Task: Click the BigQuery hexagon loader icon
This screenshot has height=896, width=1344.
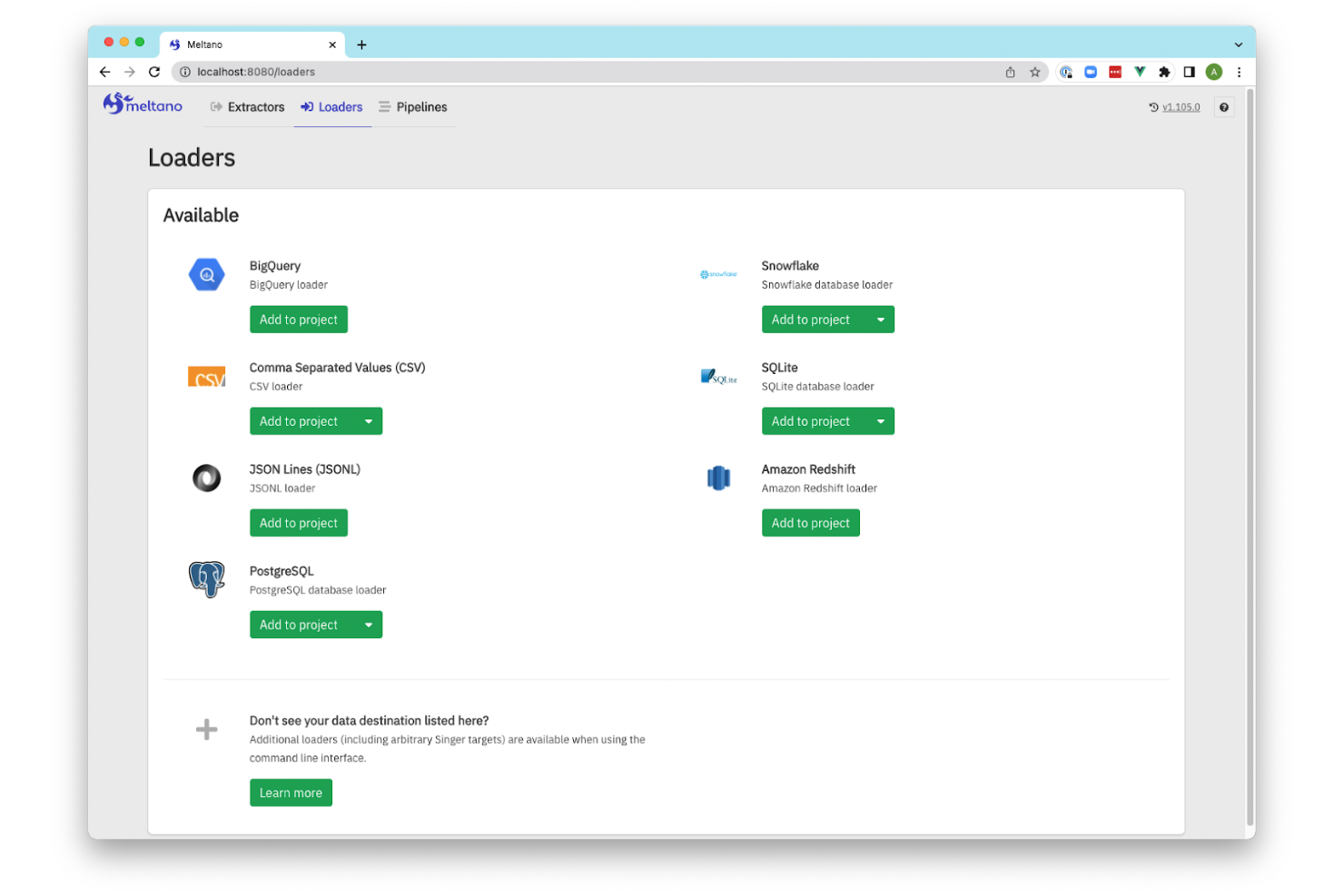Action: click(x=206, y=274)
